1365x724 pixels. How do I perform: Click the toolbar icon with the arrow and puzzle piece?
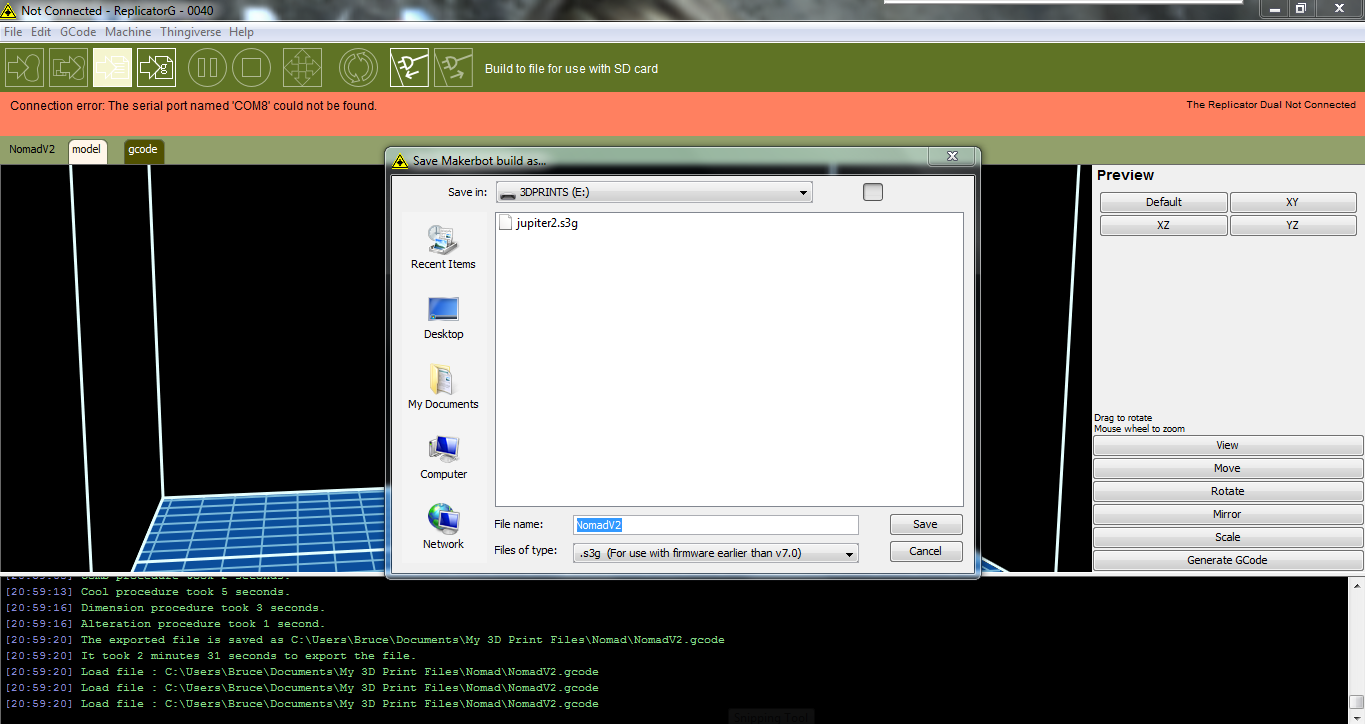pyautogui.click(x=69, y=68)
